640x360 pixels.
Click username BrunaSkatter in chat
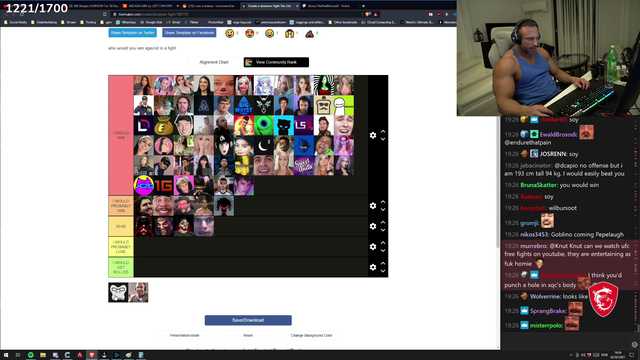pyautogui.click(x=539, y=185)
